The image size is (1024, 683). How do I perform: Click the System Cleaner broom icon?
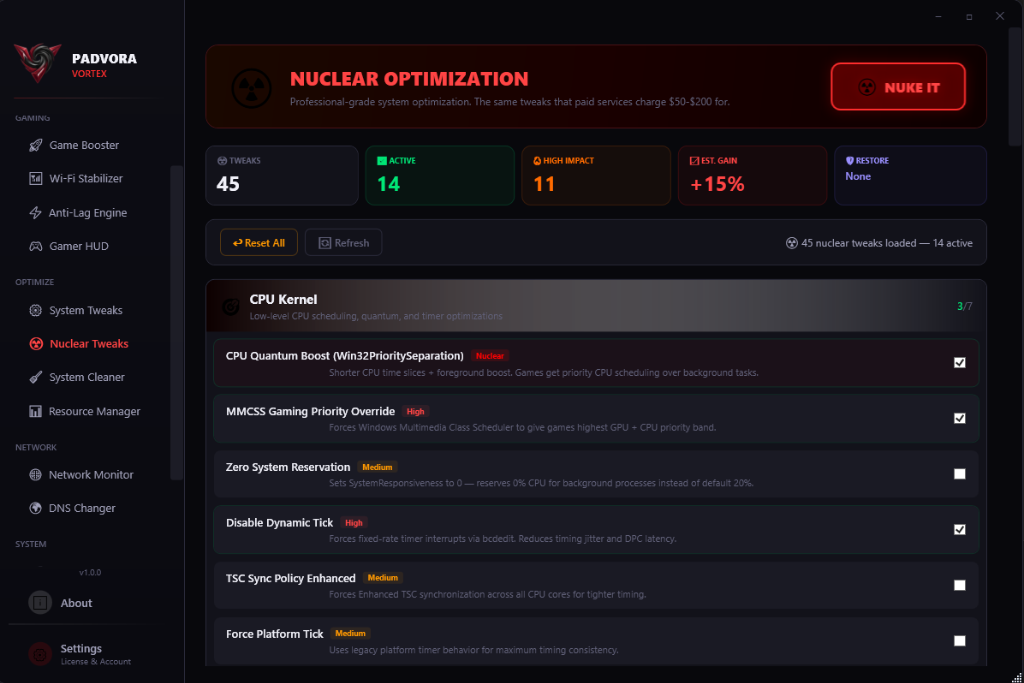coord(36,377)
